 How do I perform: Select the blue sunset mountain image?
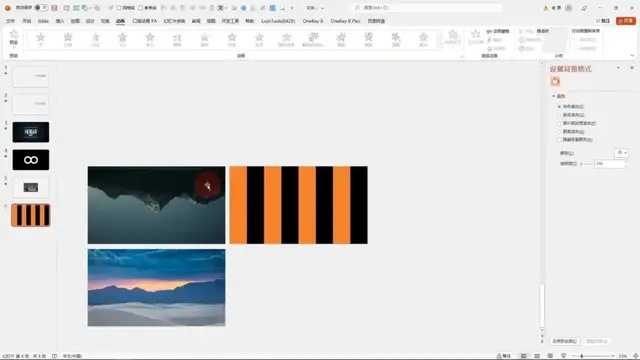click(156, 288)
